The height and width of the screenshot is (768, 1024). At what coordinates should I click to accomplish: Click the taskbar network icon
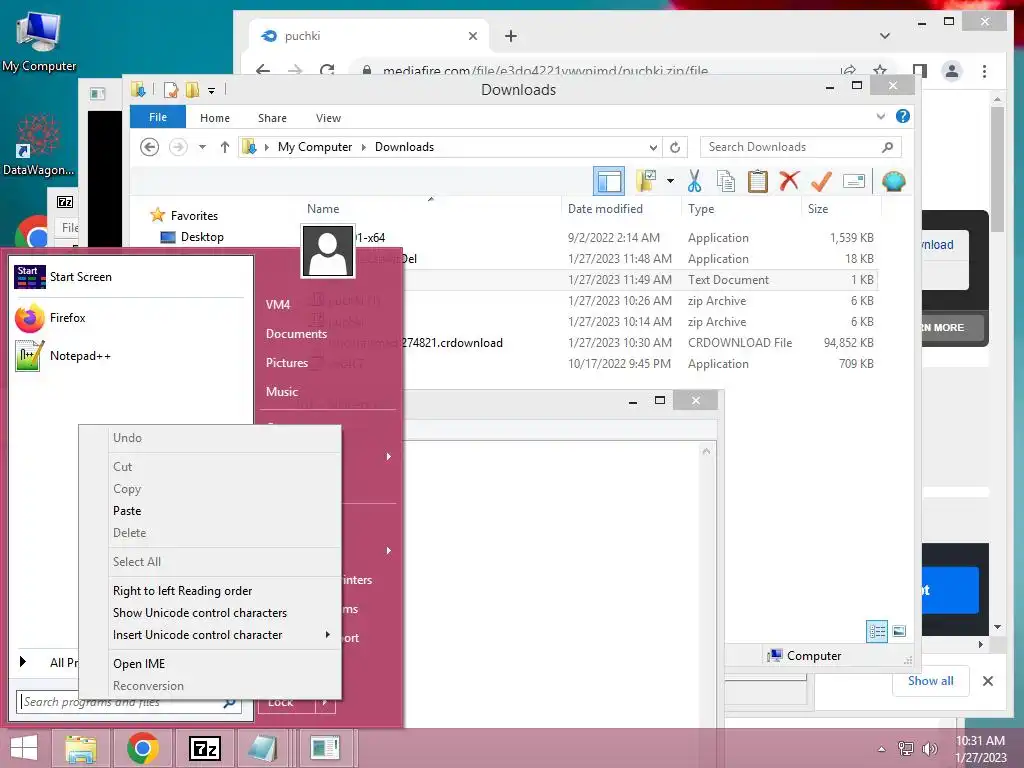point(905,748)
